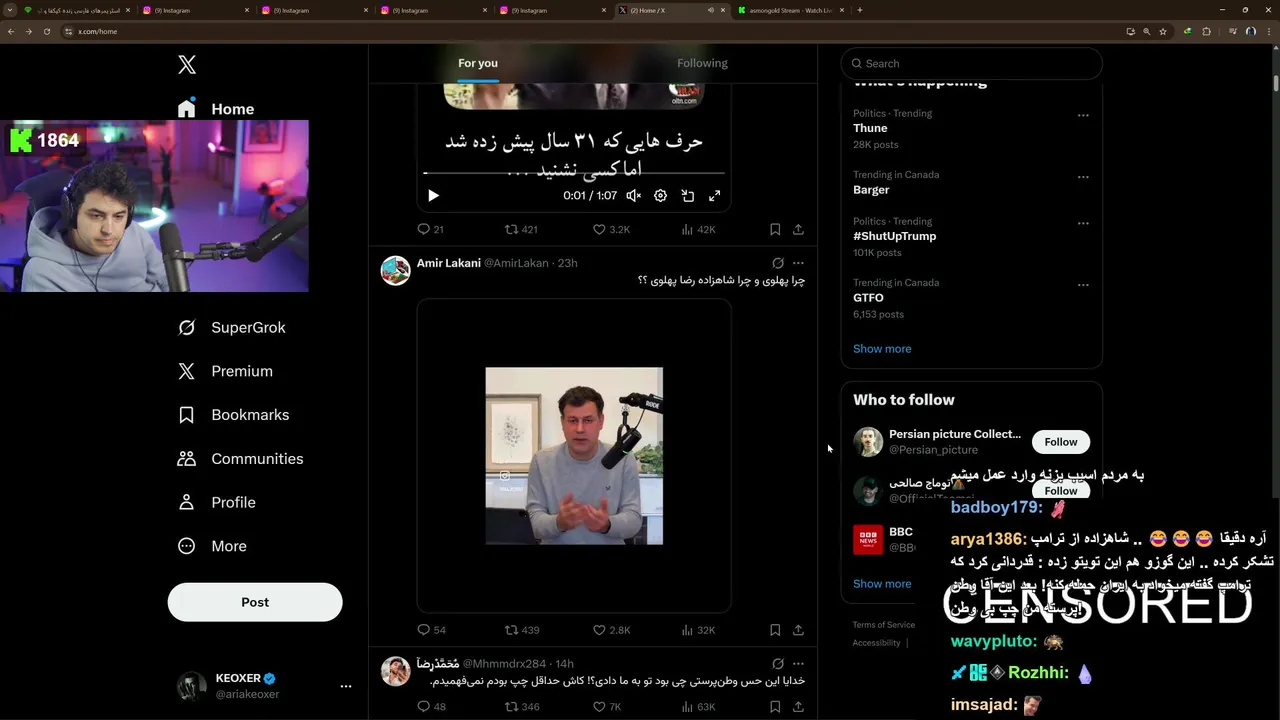Click Terms of Service footer link
1280x720 pixels.
point(883,625)
